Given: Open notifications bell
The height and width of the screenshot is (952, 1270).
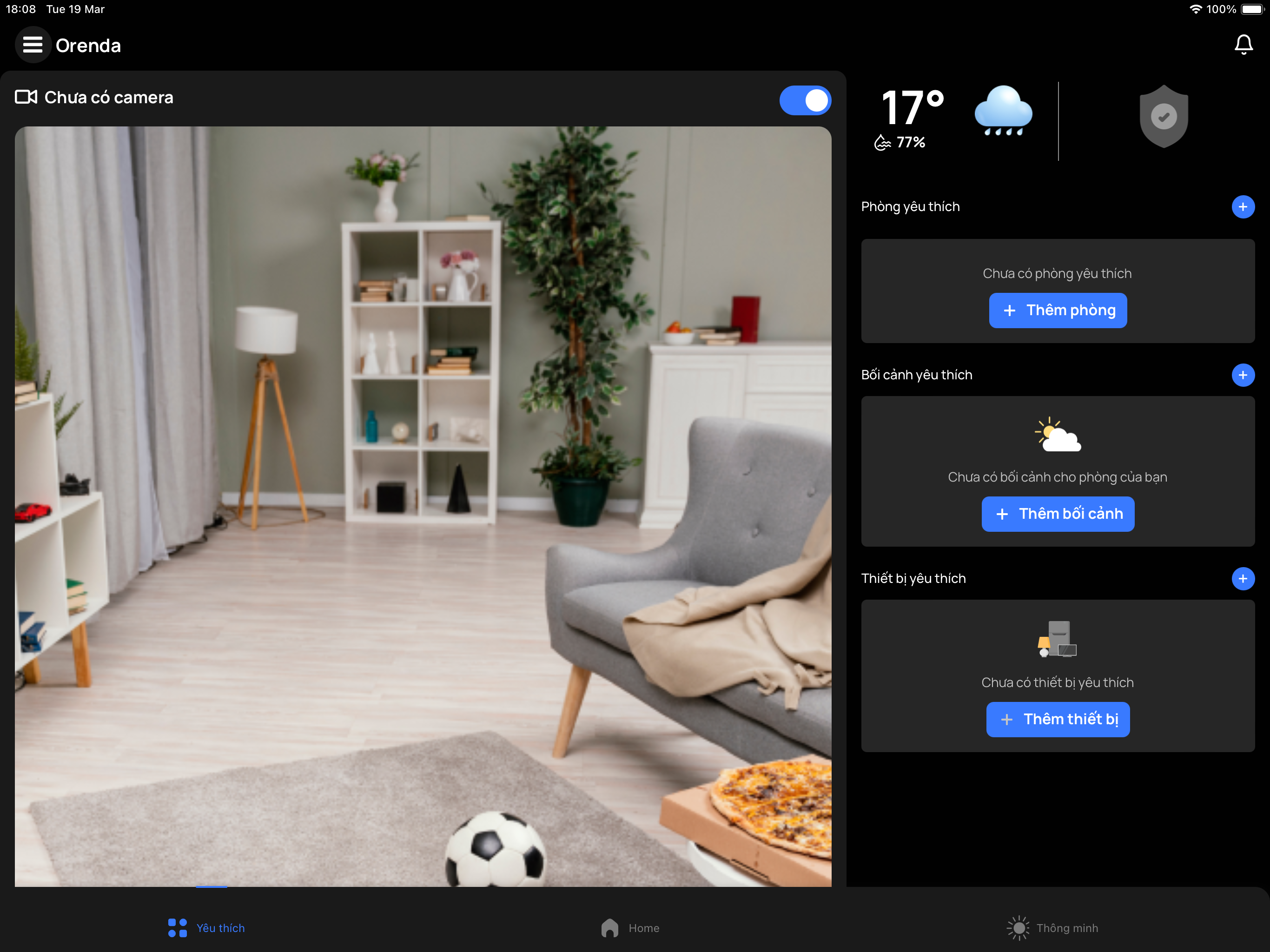Looking at the screenshot, I should [1243, 45].
